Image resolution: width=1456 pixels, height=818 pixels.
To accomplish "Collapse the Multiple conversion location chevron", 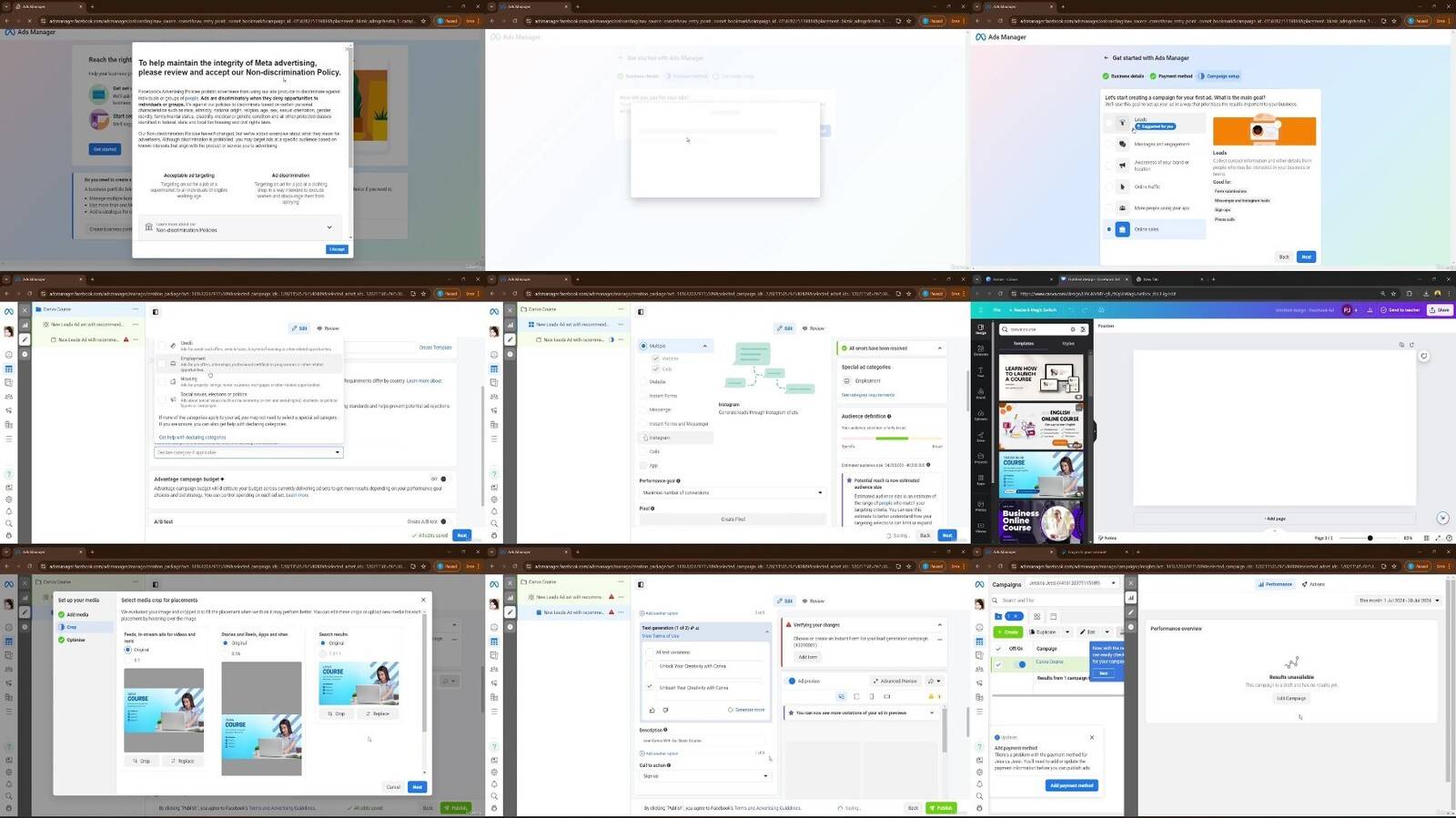I will coord(704,346).
